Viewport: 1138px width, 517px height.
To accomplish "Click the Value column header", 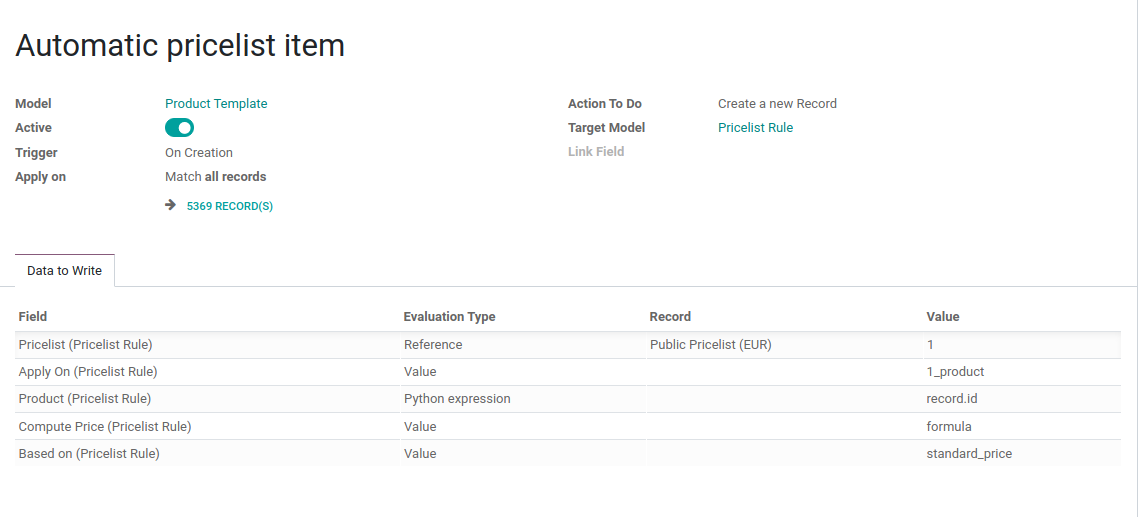I will pos(943,317).
